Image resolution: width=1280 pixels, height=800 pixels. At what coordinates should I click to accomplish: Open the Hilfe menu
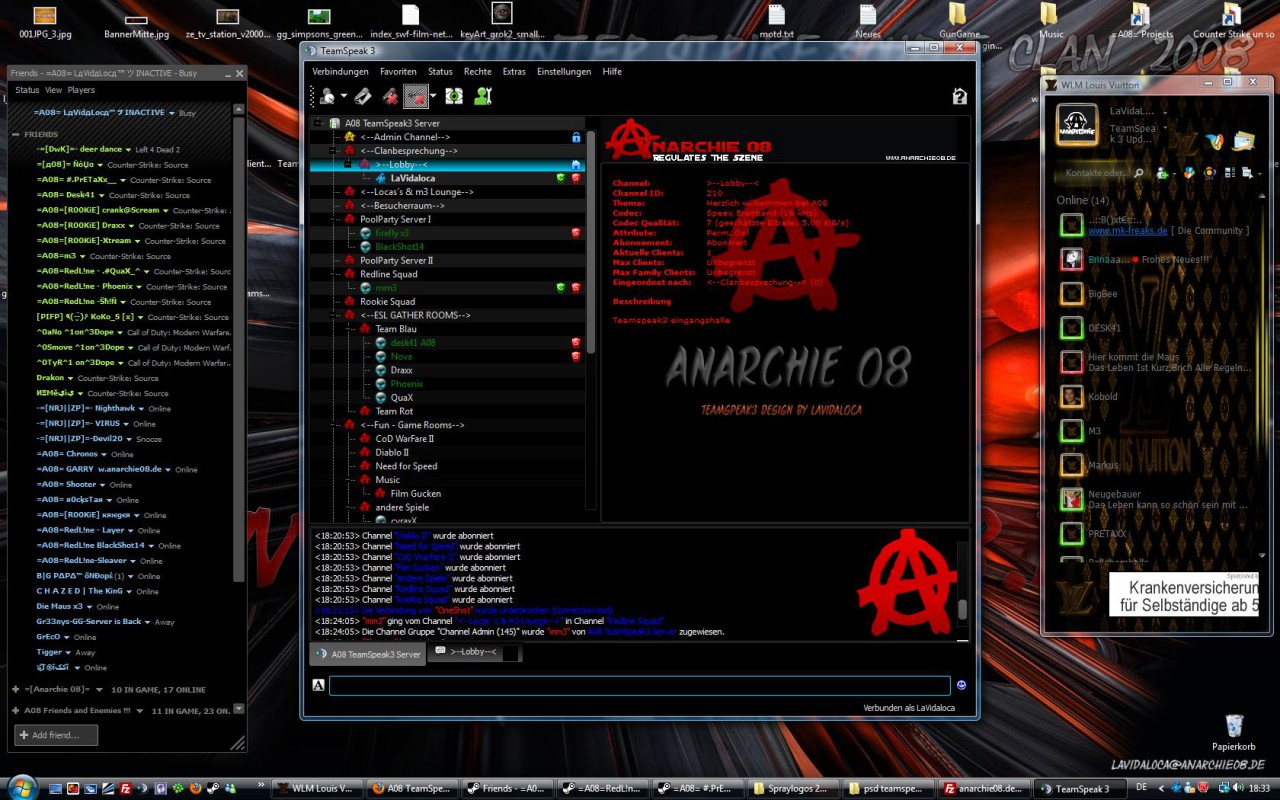612,72
